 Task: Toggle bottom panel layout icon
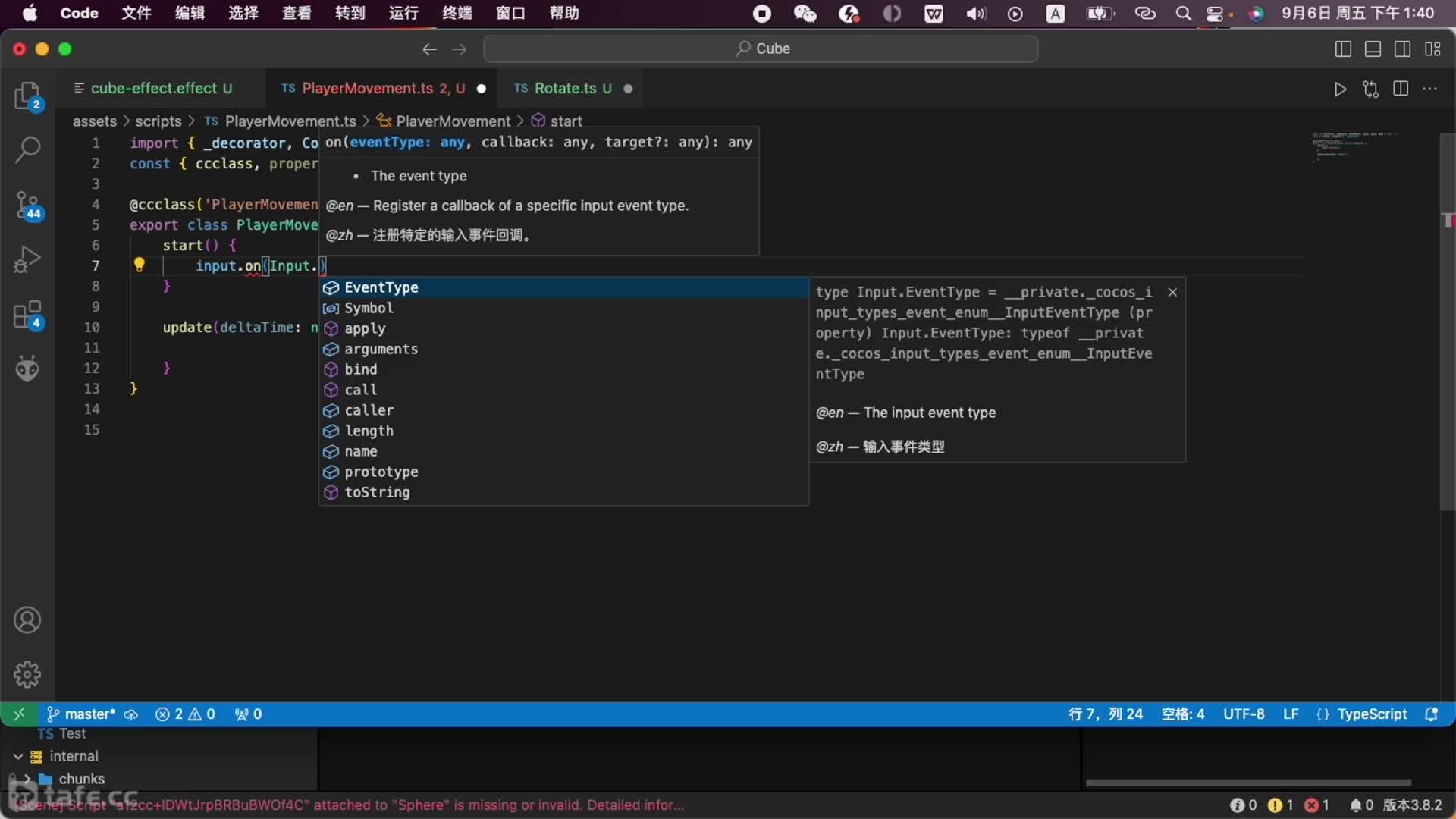[1373, 49]
